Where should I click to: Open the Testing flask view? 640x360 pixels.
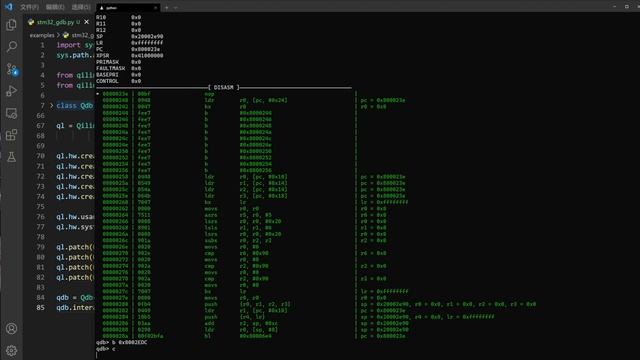[x=11, y=157]
